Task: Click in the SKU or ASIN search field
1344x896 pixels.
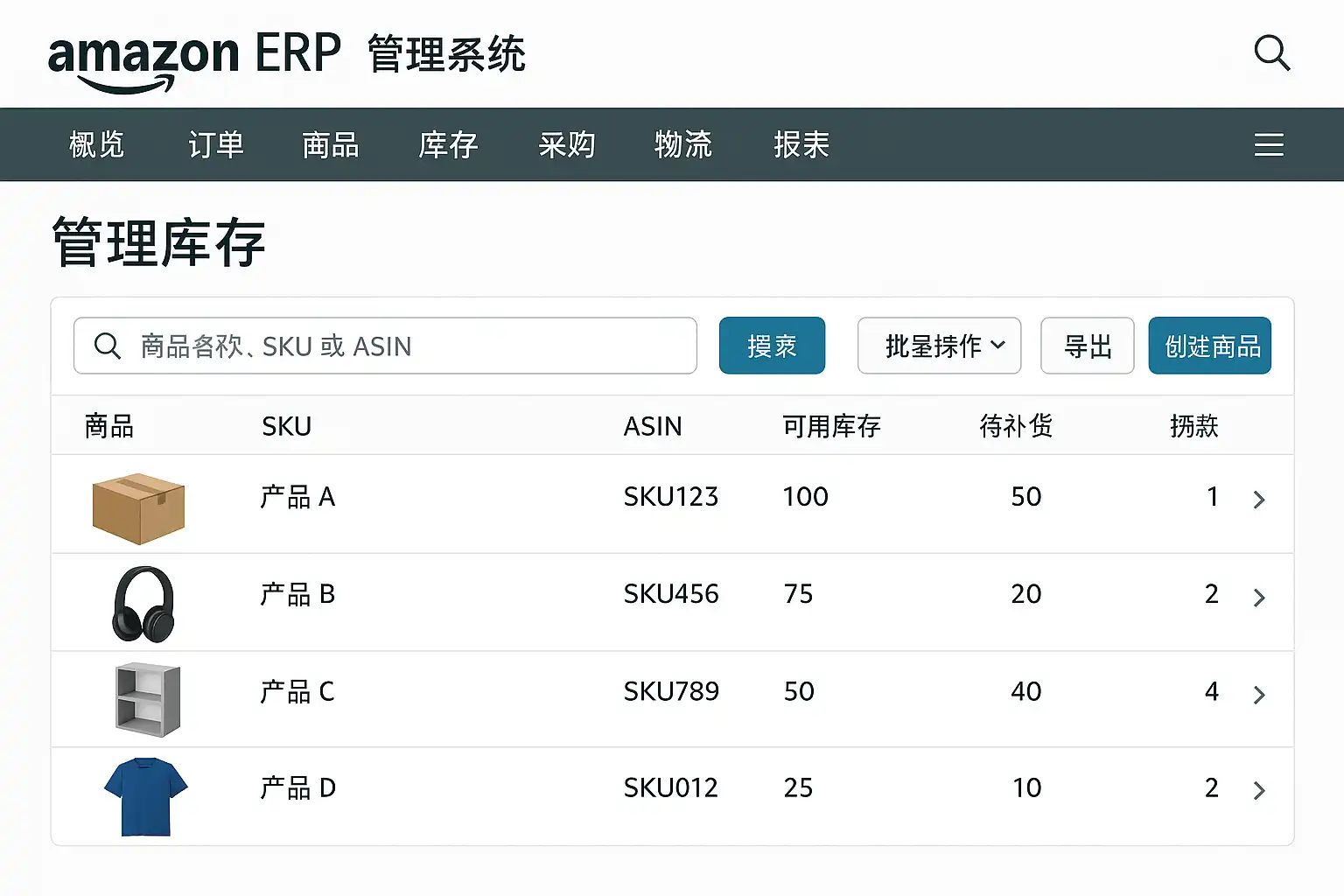Action: tap(385, 346)
